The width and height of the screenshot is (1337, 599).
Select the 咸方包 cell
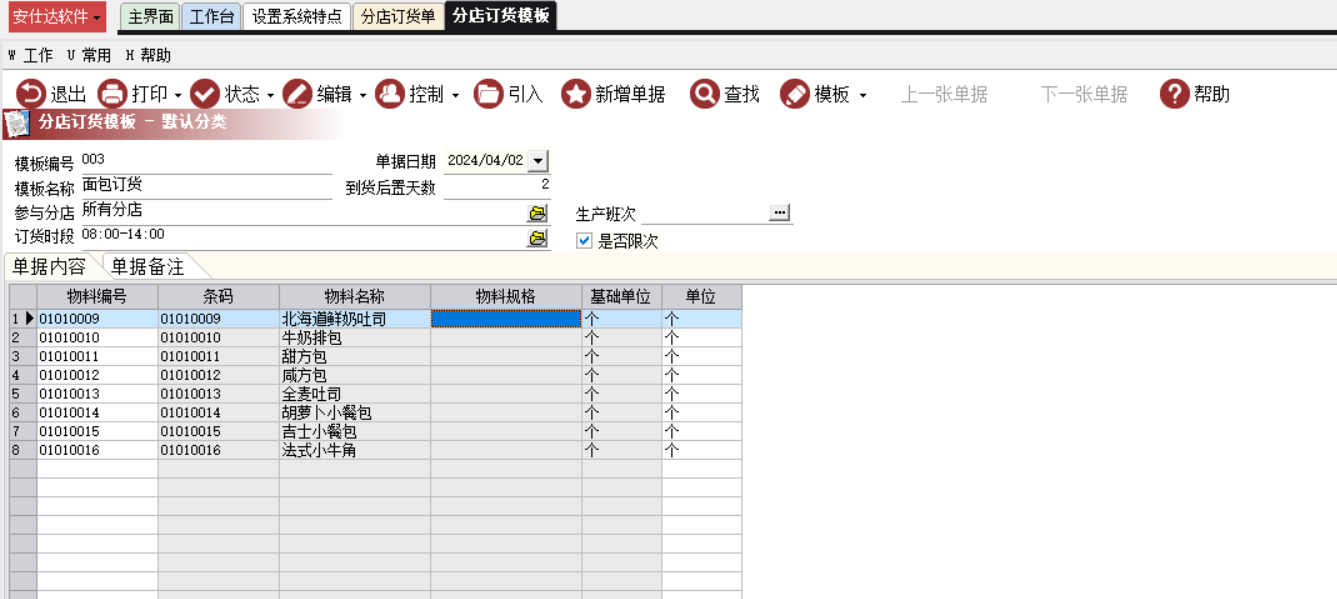point(355,376)
